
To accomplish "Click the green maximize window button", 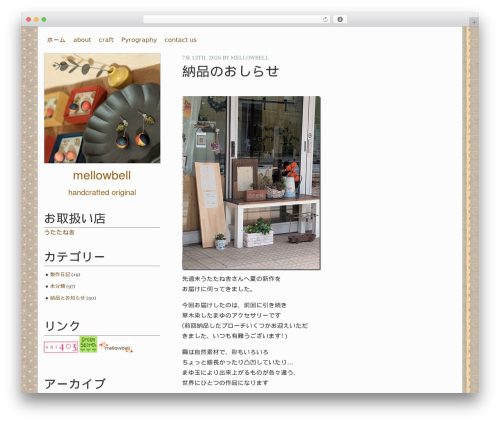I will [44, 19].
